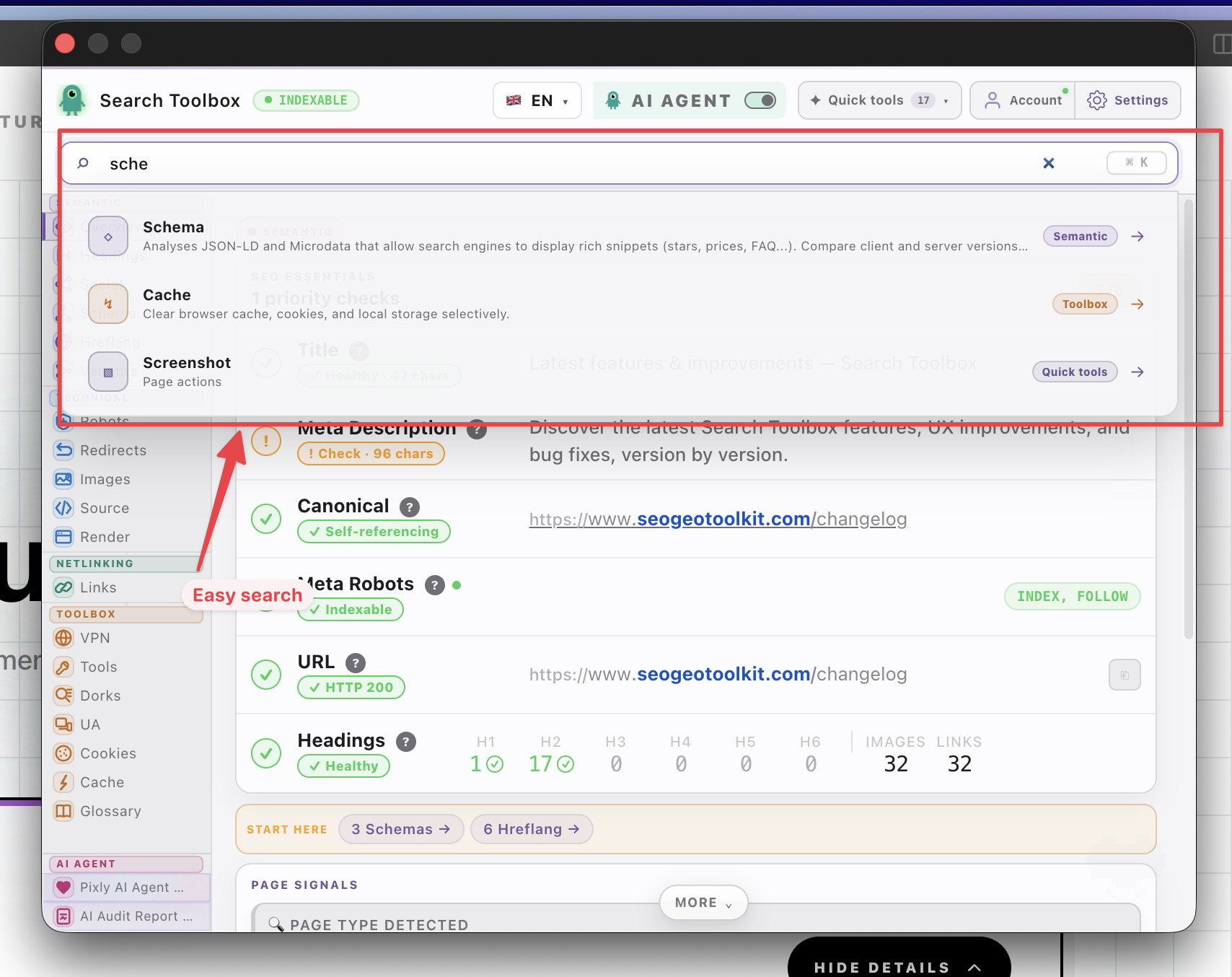Viewport: 1232px width, 977px height.
Task: Open the 3 Schemas shortcut
Action: pos(401,829)
